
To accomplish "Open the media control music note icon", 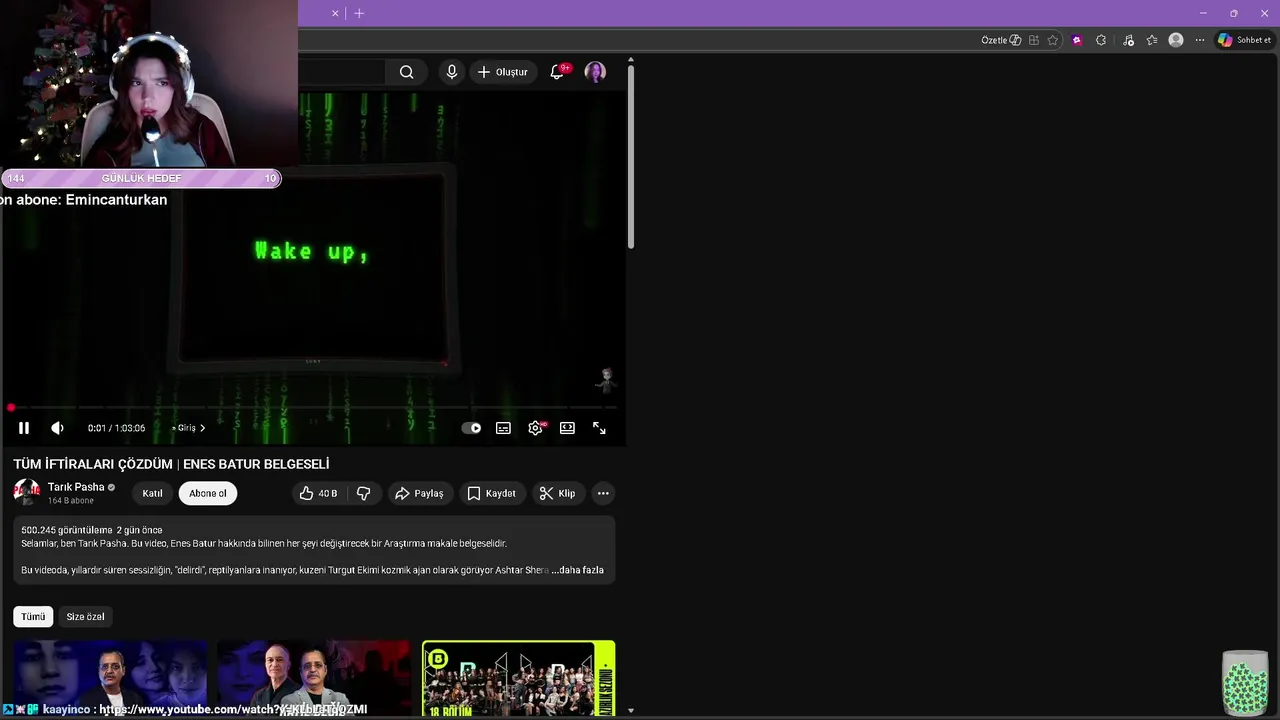I will [x=1128, y=40].
